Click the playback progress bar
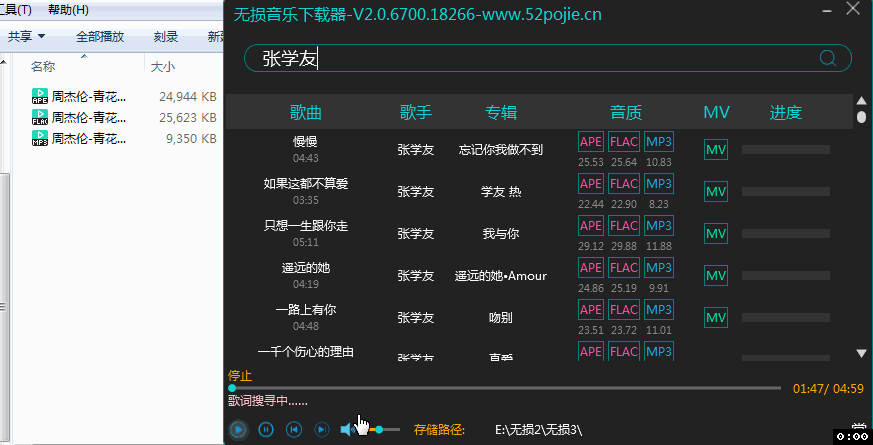Screen dimensions: 873x445 [504, 388]
